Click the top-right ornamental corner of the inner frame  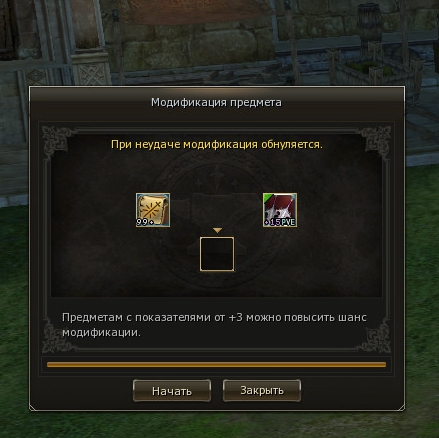(x=378, y=141)
